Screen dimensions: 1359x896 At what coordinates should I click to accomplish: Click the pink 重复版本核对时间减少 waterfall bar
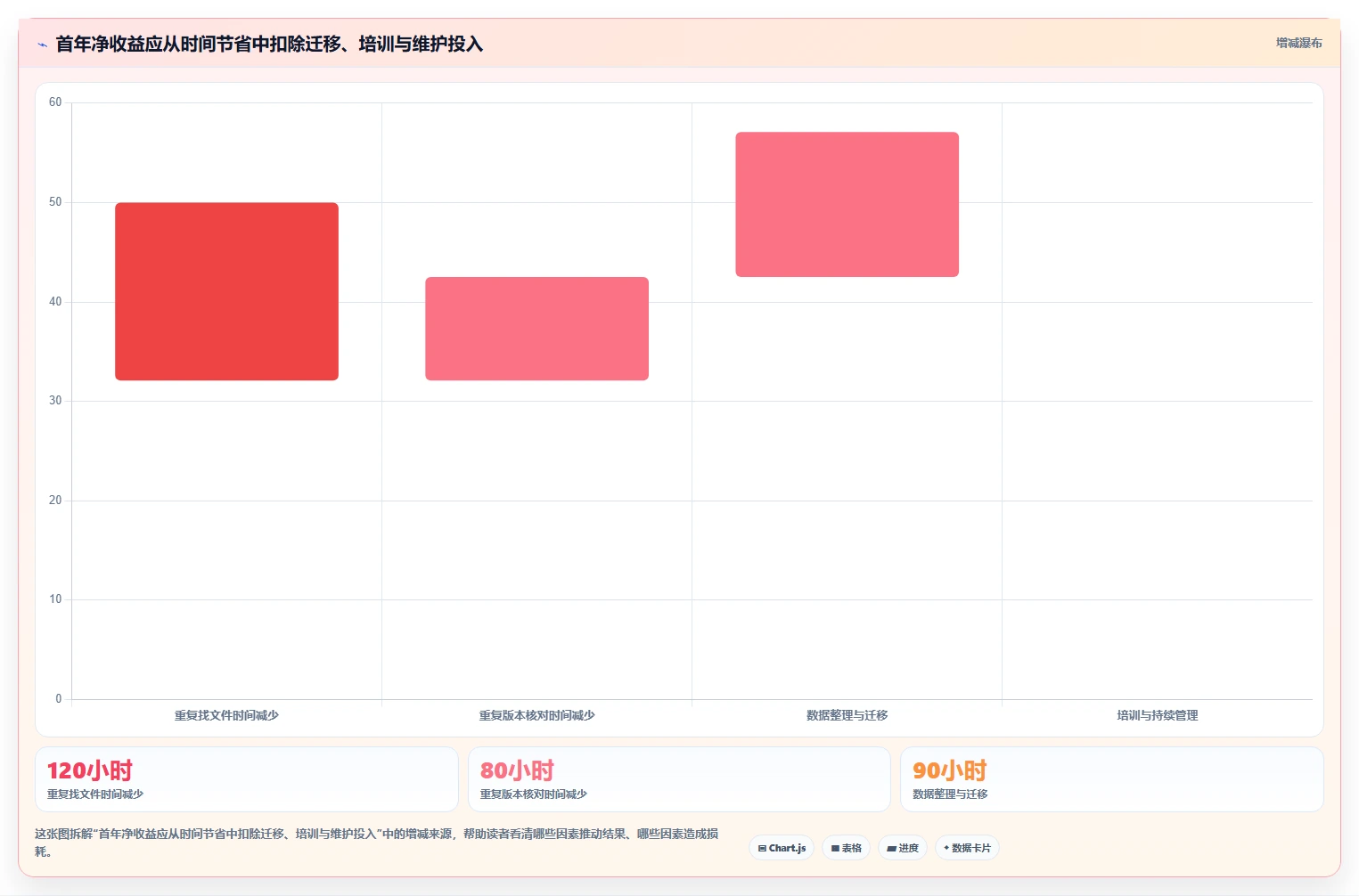click(536, 329)
